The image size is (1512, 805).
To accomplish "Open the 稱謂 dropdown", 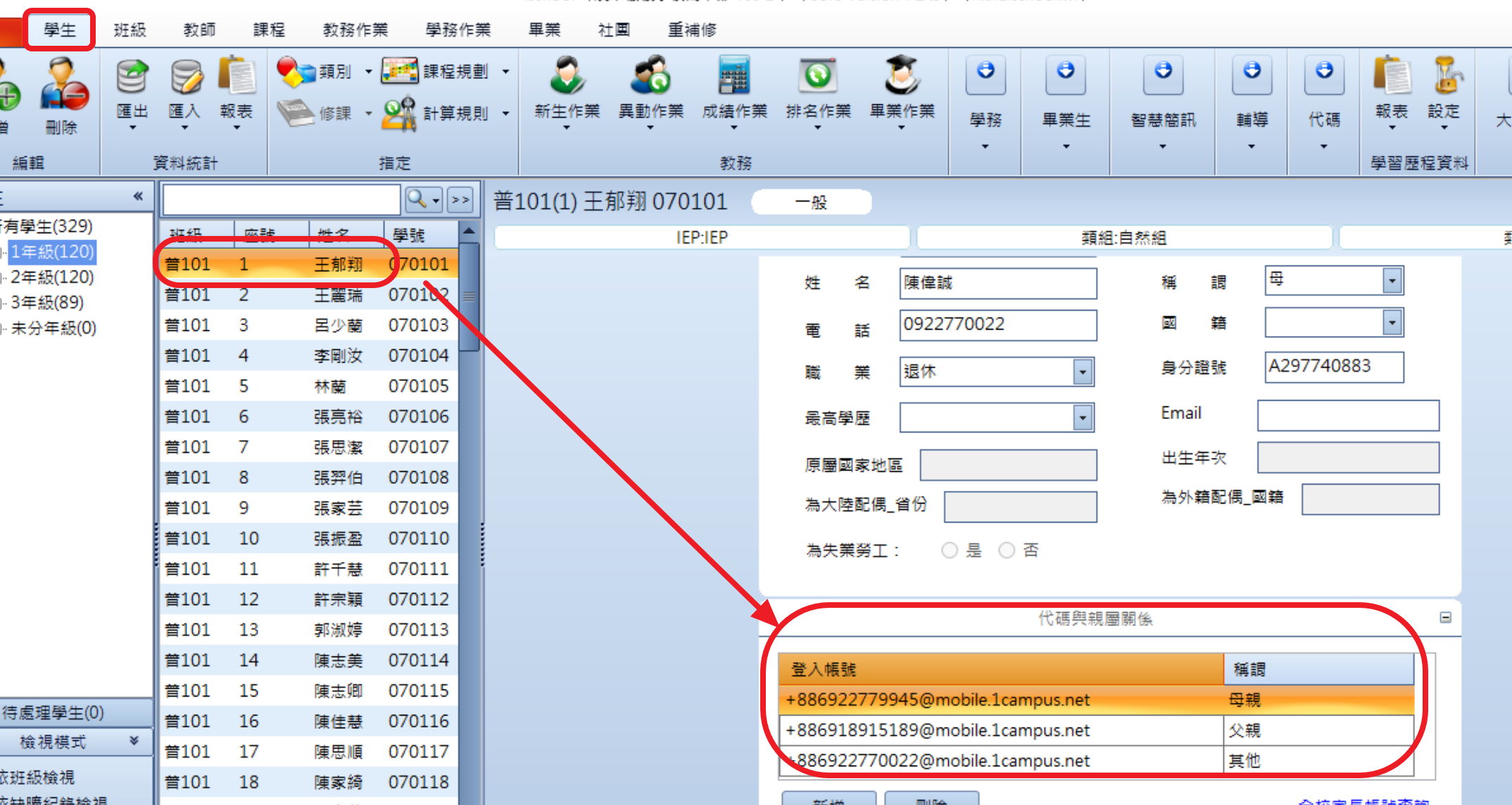I will click(1392, 281).
